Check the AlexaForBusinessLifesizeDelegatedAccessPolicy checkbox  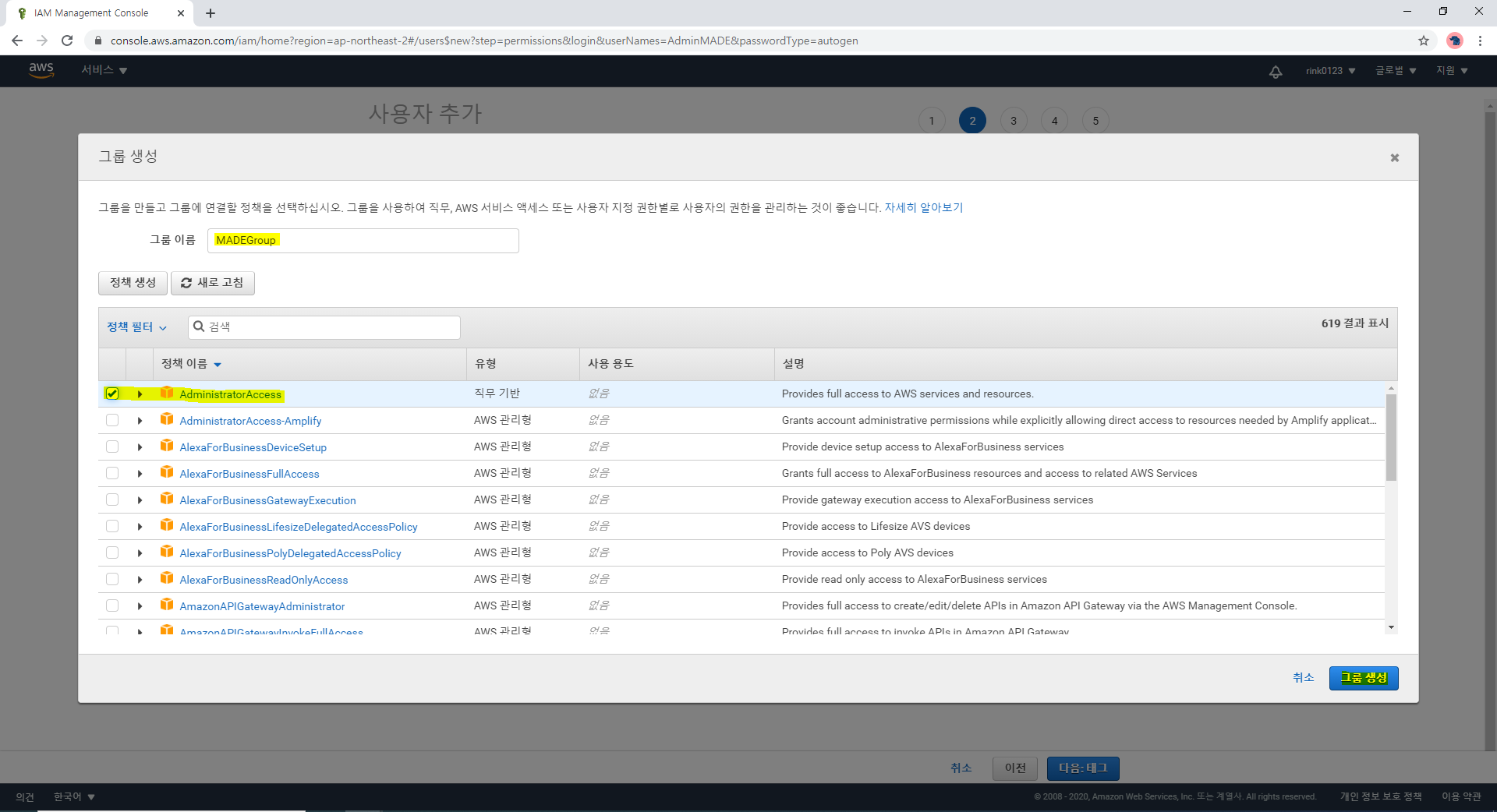point(112,526)
